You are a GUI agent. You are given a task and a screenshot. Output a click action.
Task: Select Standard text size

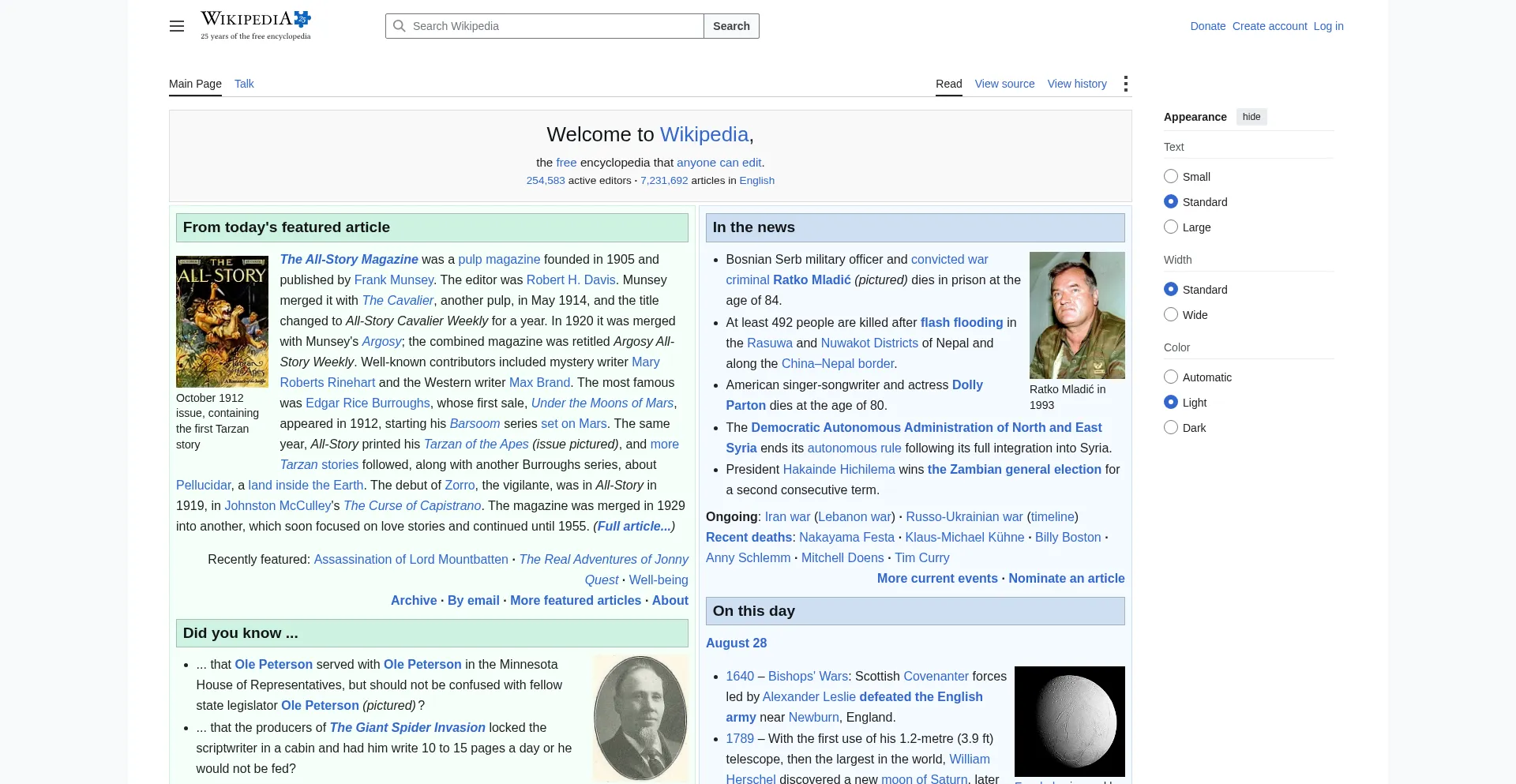[1171, 202]
